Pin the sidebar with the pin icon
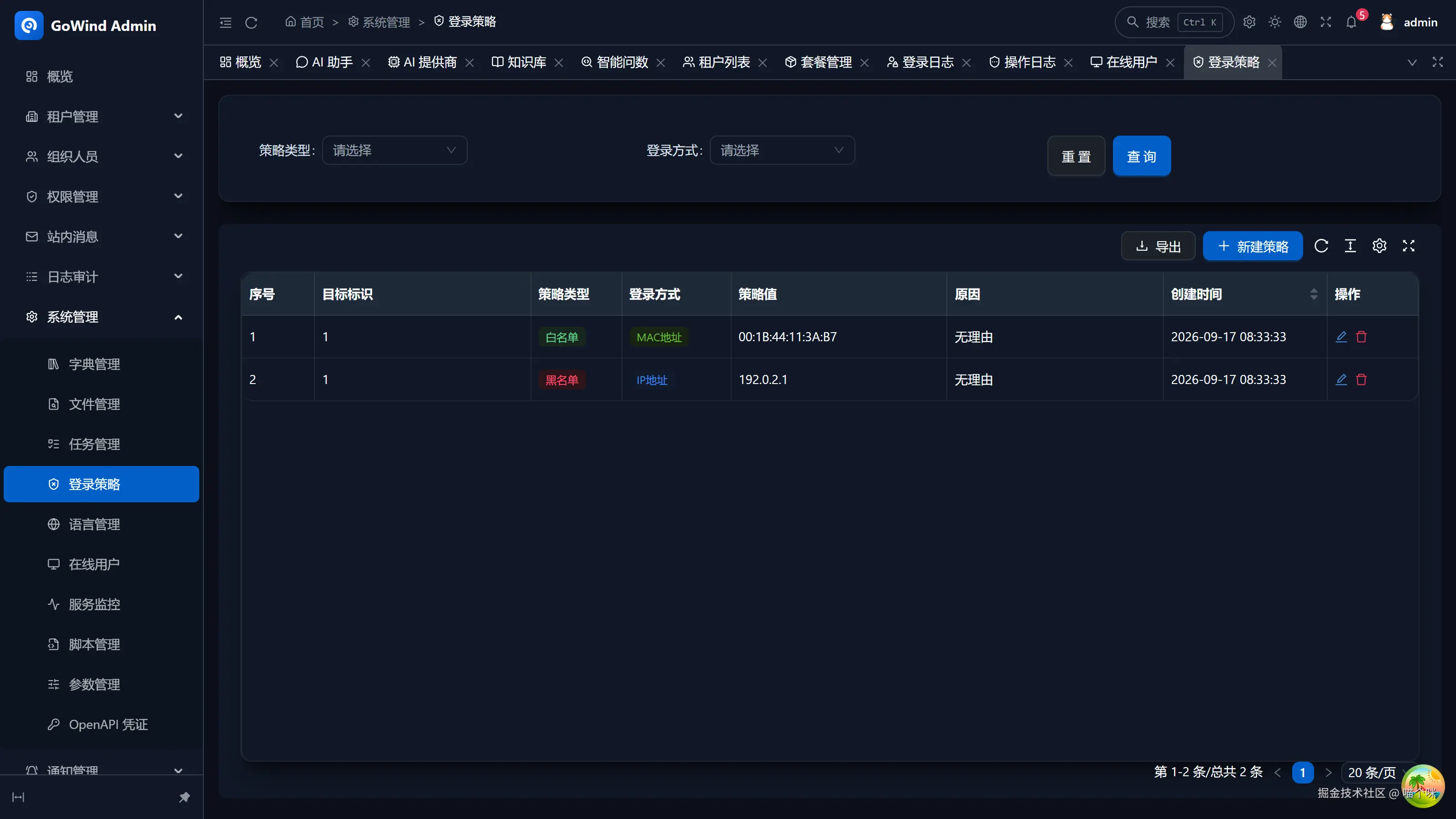The image size is (1456, 819). (x=184, y=798)
